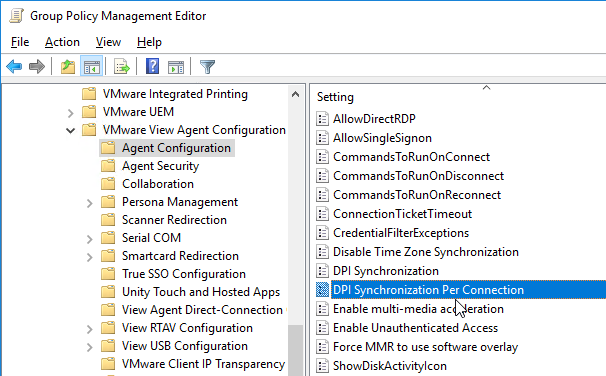Image resolution: width=606 pixels, height=376 pixels.
Task: Click the Back arrow toolbar icon
Action: click(14, 66)
